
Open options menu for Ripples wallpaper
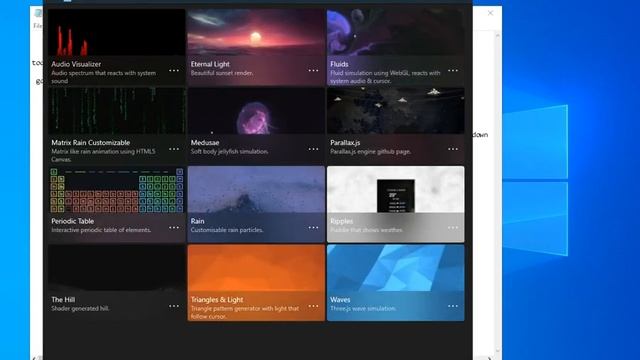click(453, 227)
